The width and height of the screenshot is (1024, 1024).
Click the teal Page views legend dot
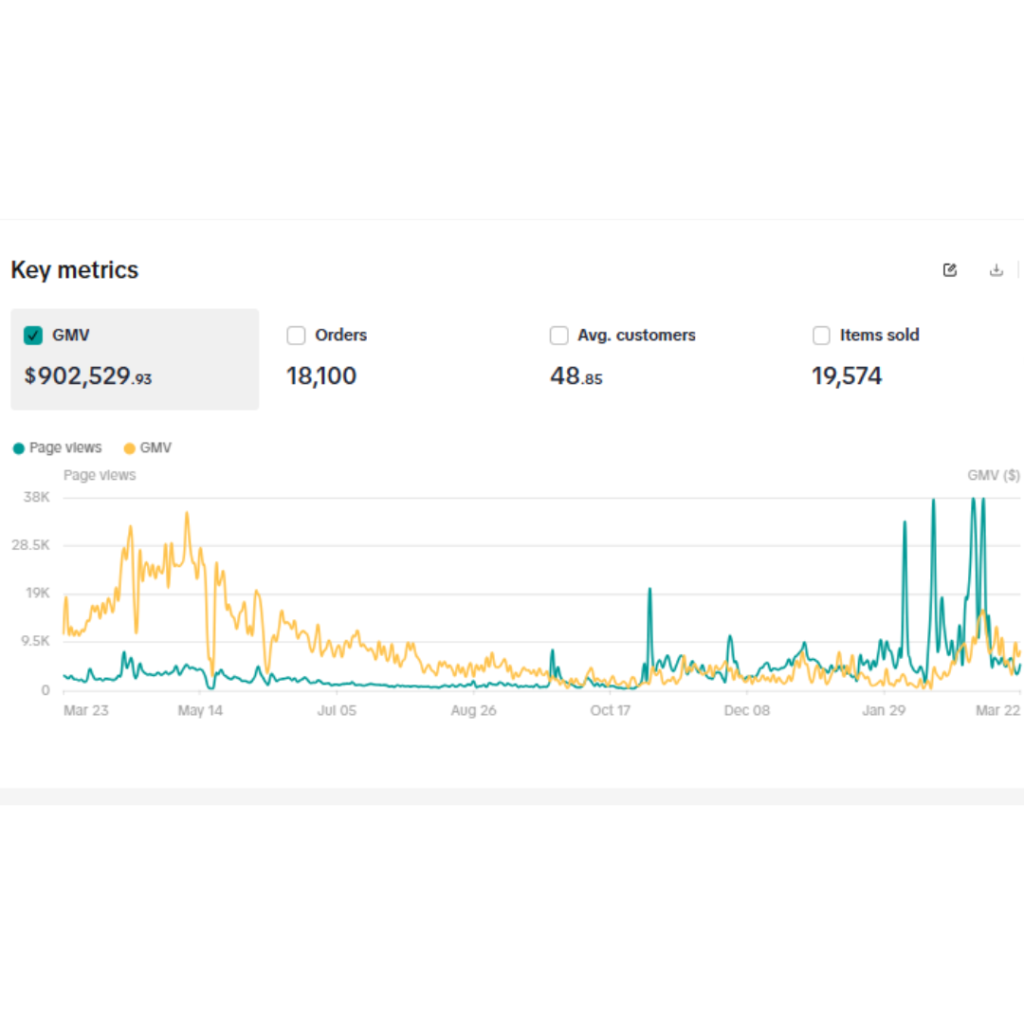(18, 448)
